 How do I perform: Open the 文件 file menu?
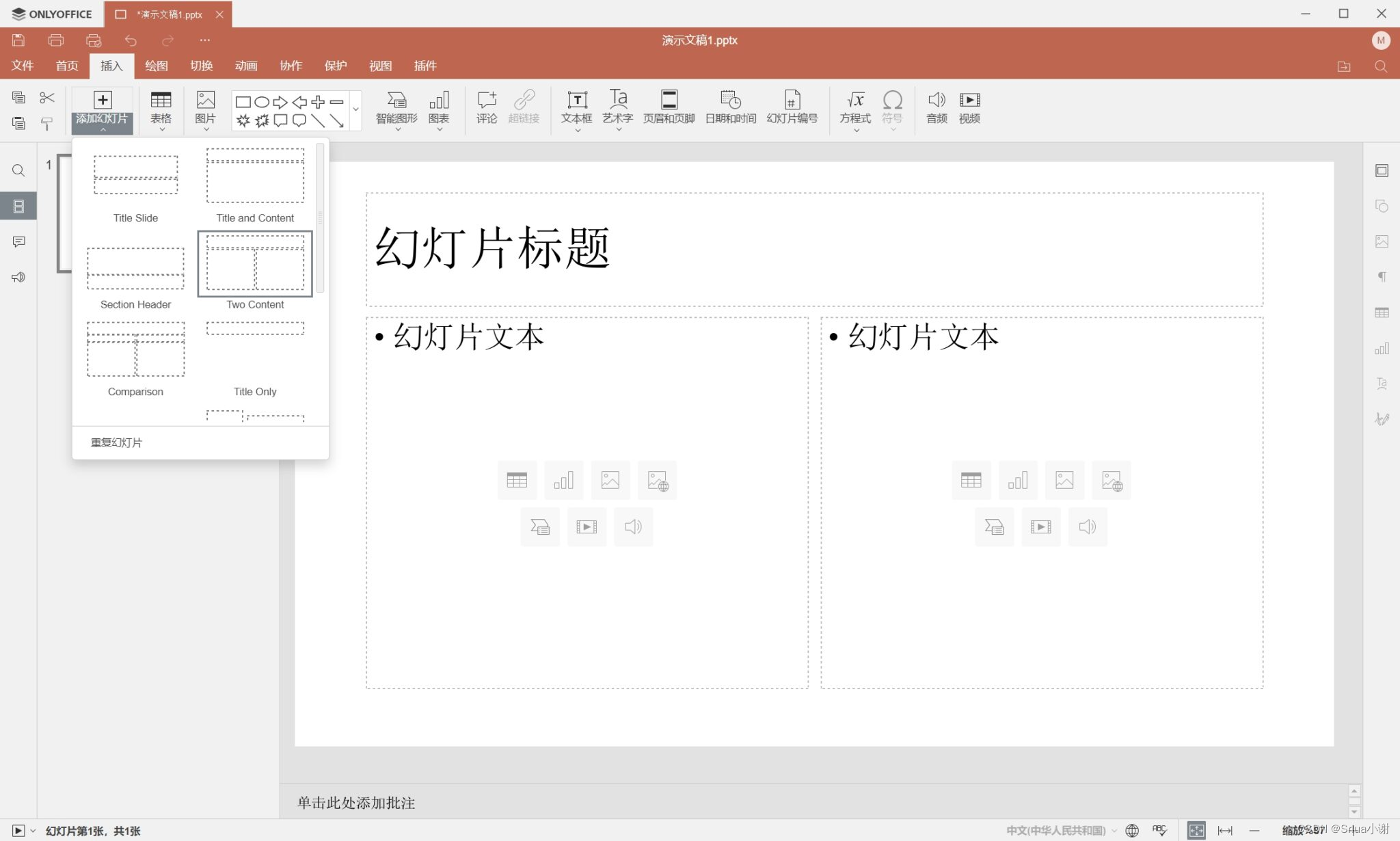23,66
